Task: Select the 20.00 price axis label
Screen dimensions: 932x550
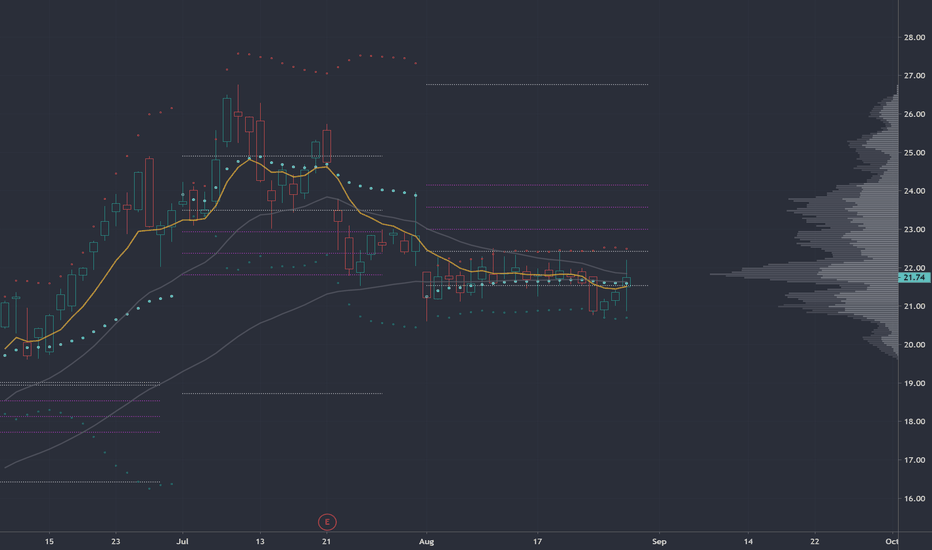Action: [914, 345]
